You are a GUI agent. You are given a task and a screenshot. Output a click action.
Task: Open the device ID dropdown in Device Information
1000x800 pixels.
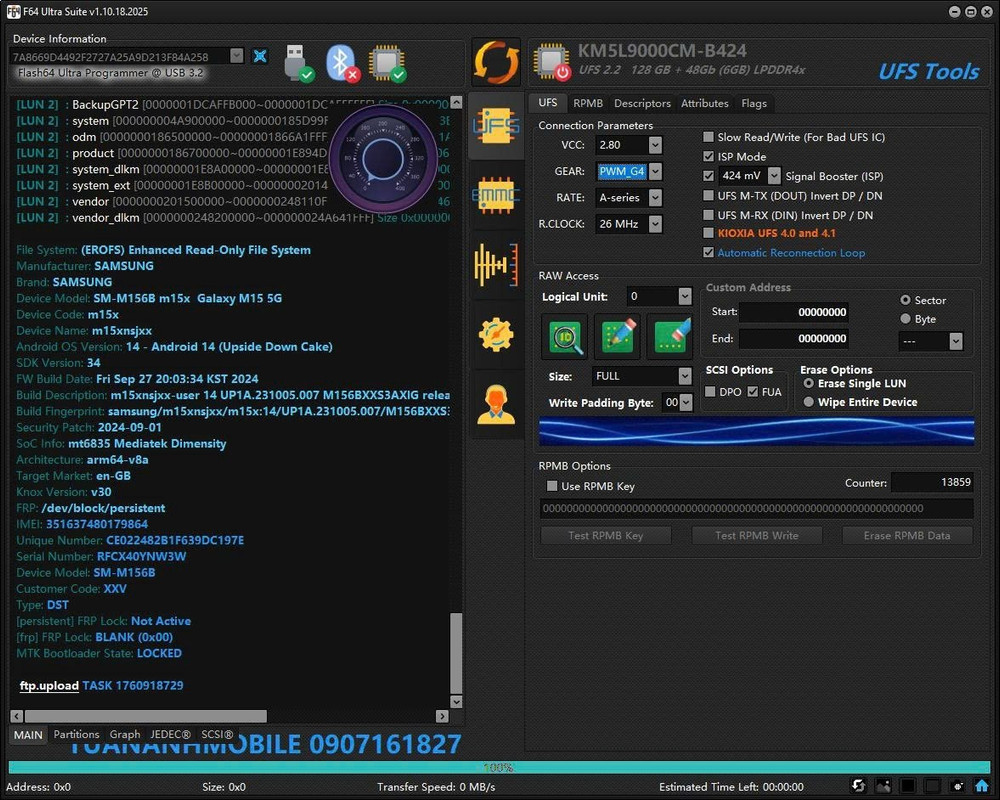(236, 56)
